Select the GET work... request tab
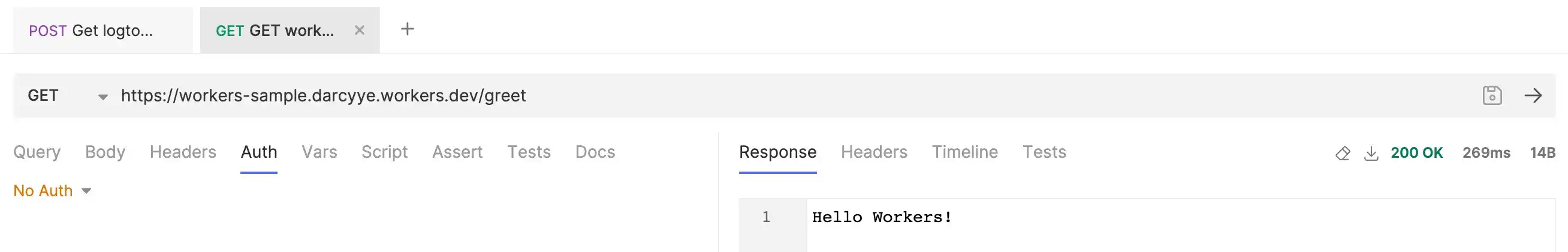 (x=275, y=31)
